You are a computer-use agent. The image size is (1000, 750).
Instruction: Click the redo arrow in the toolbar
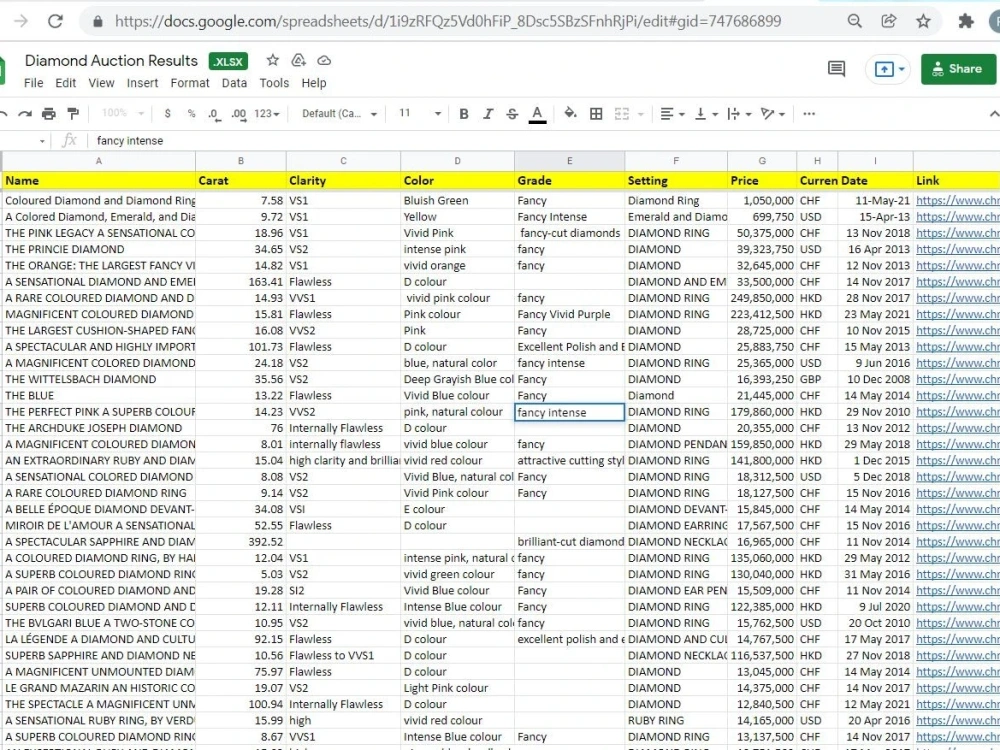(x=25, y=114)
